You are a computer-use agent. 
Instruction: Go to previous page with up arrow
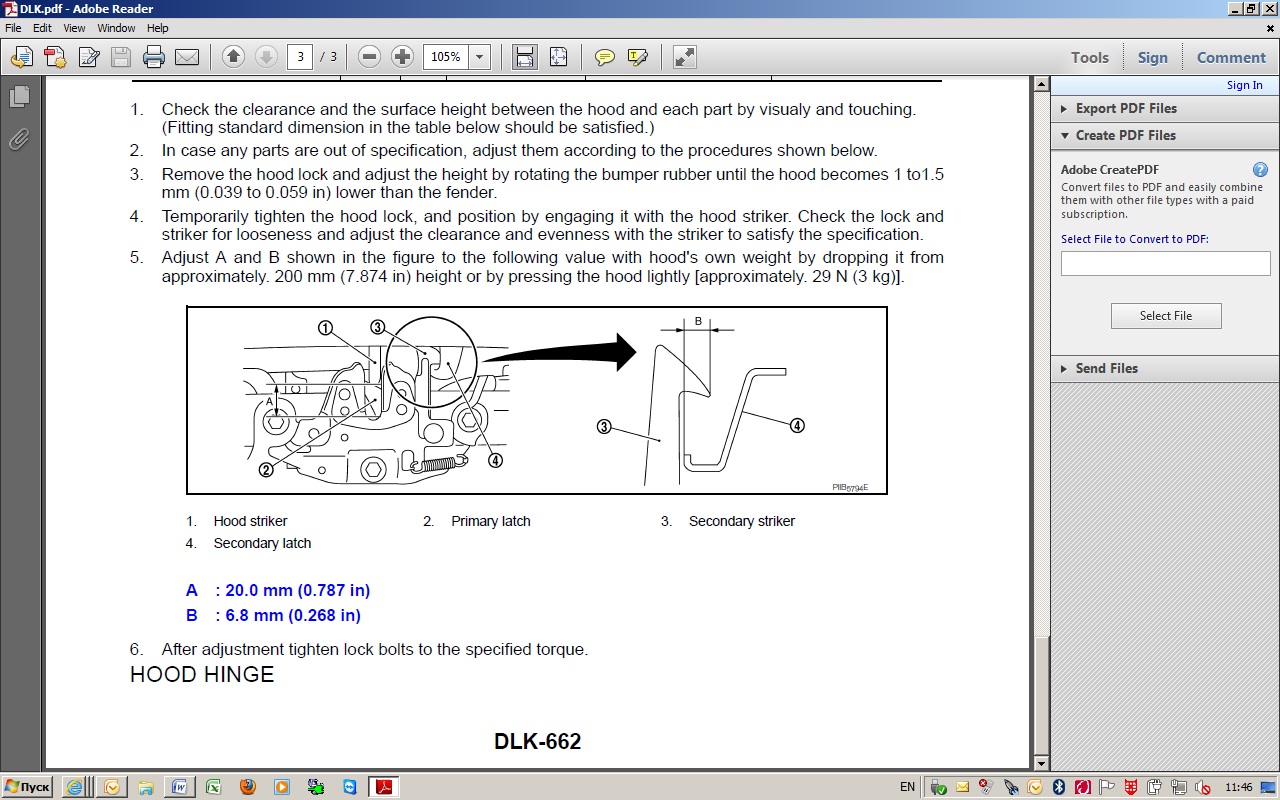point(233,57)
